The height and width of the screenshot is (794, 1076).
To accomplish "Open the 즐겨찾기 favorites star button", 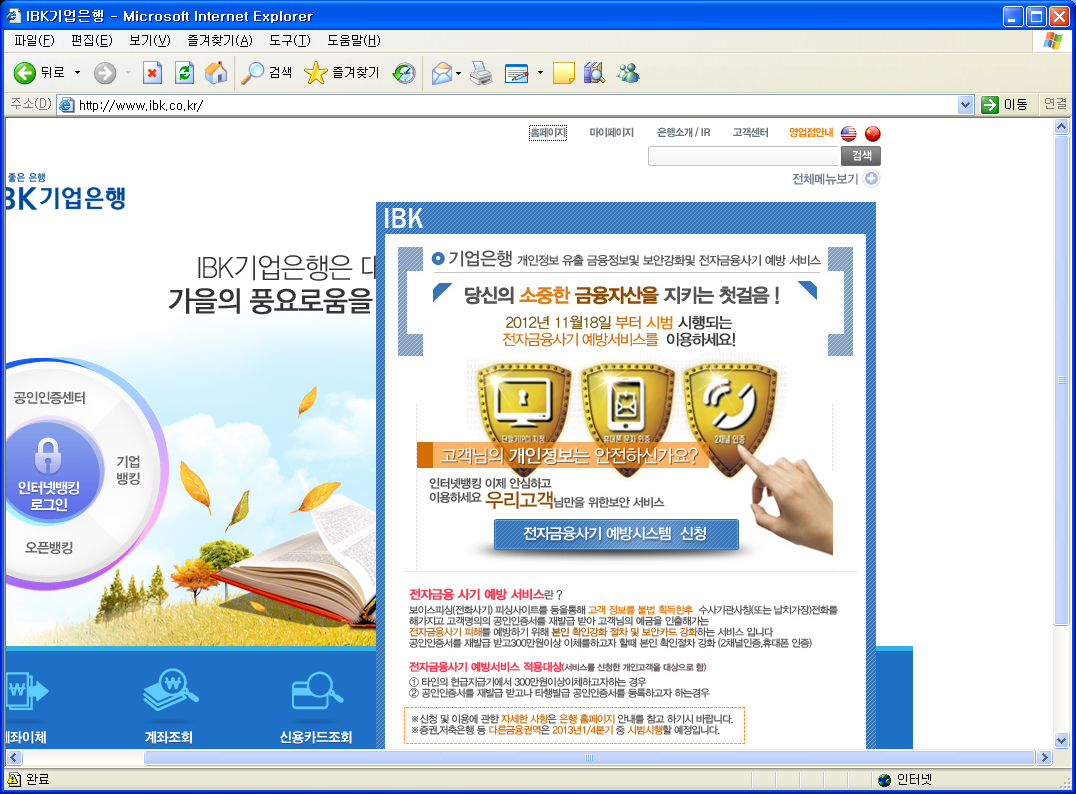I will click(x=342, y=73).
